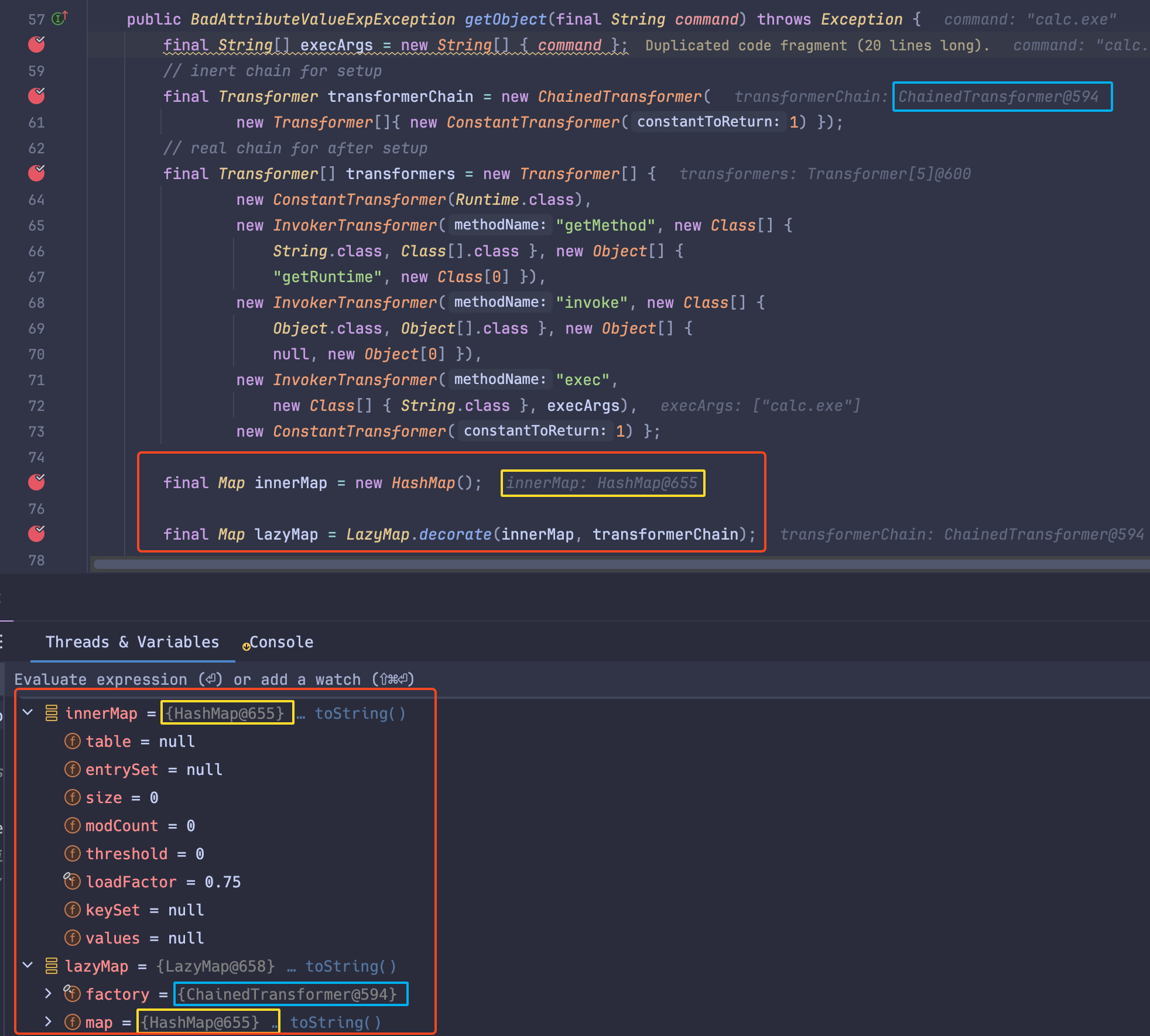
Task: Expand the factory field under lazyMap
Action: 49,994
